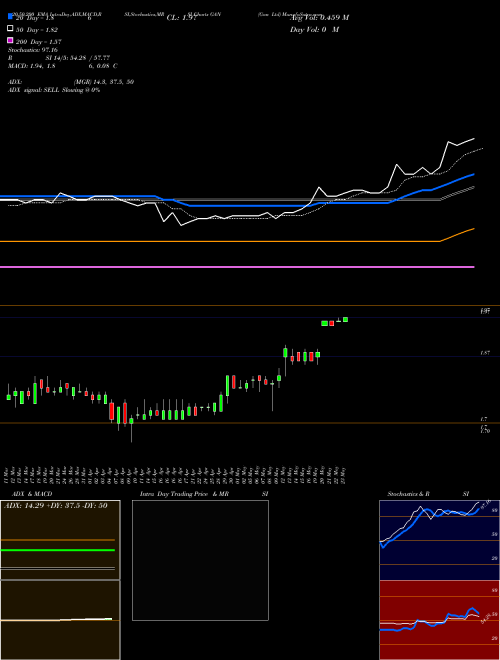
Task: Click the 'Intra Day Trading Price & MR' panel title
Action: [x=184, y=494]
